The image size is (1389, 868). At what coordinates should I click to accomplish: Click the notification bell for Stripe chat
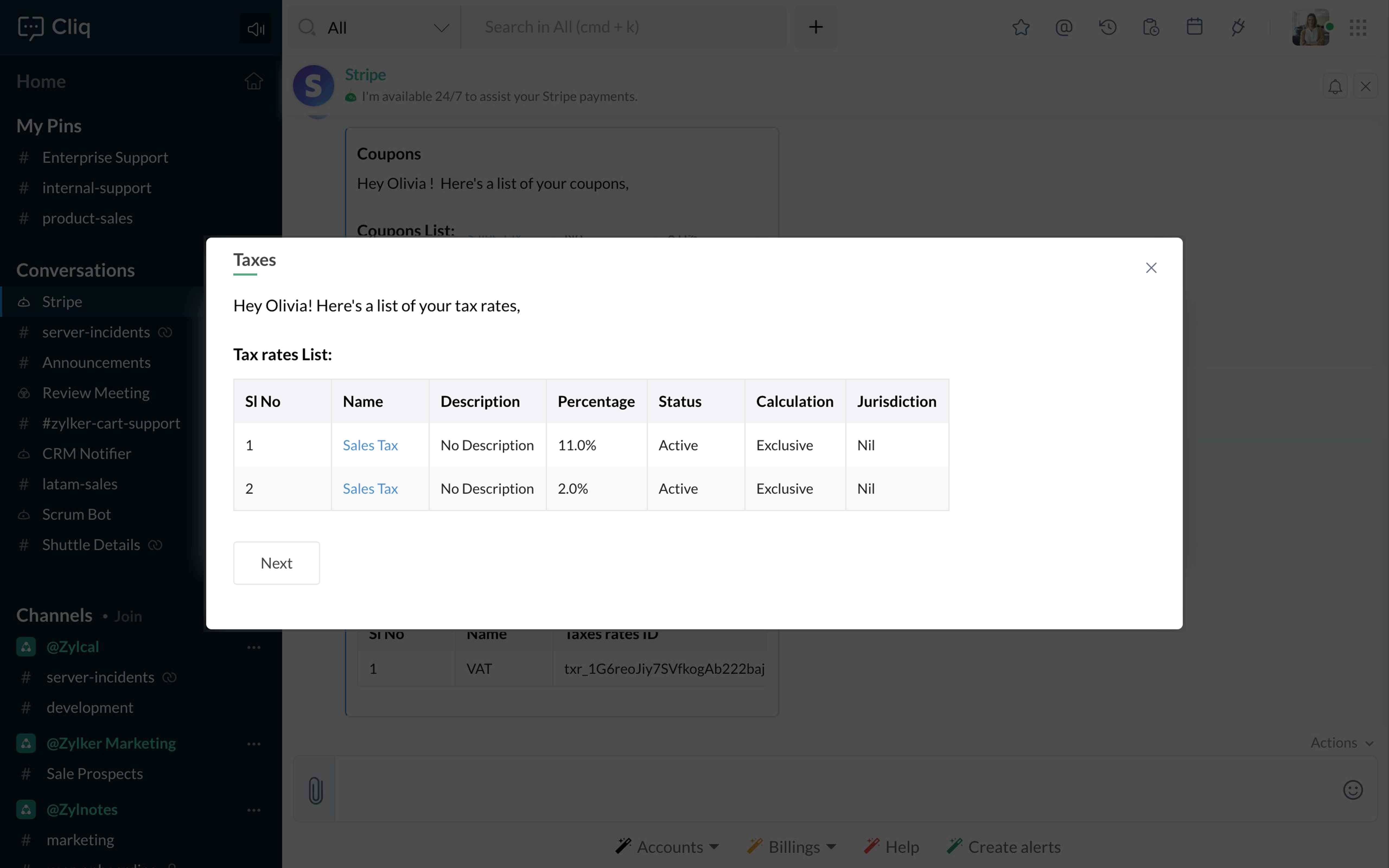pos(1335,86)
